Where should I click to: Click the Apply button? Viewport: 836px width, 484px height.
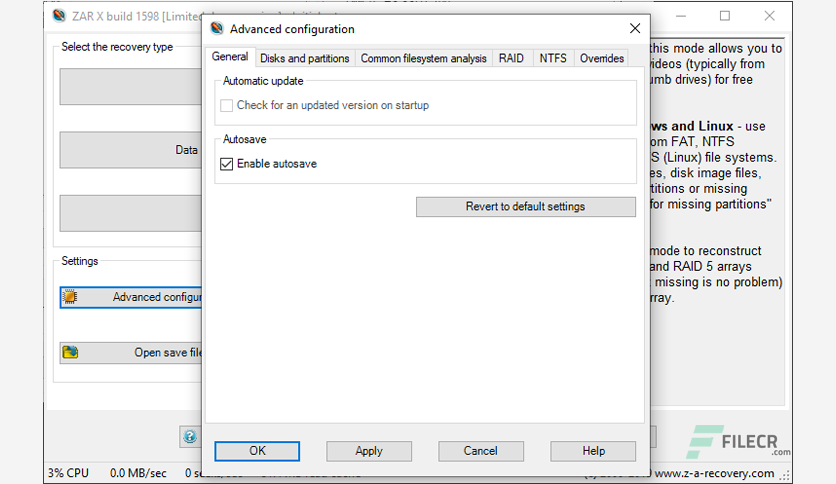[x=369, y=451]
